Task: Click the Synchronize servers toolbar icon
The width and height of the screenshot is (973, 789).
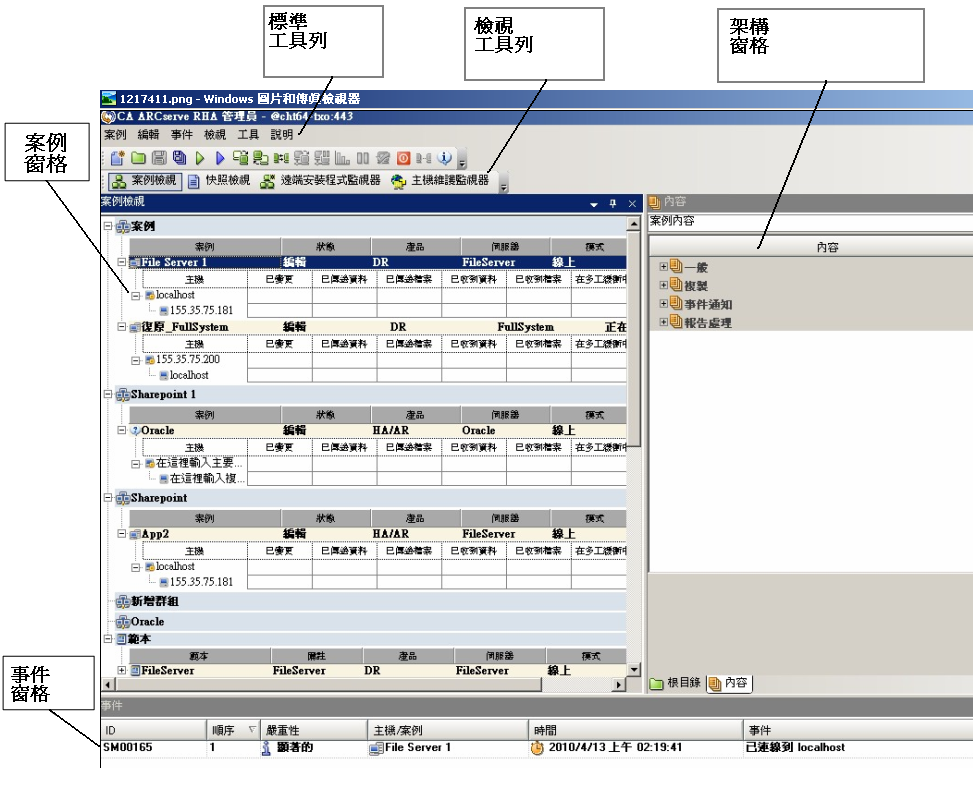Action: (241, 158)
